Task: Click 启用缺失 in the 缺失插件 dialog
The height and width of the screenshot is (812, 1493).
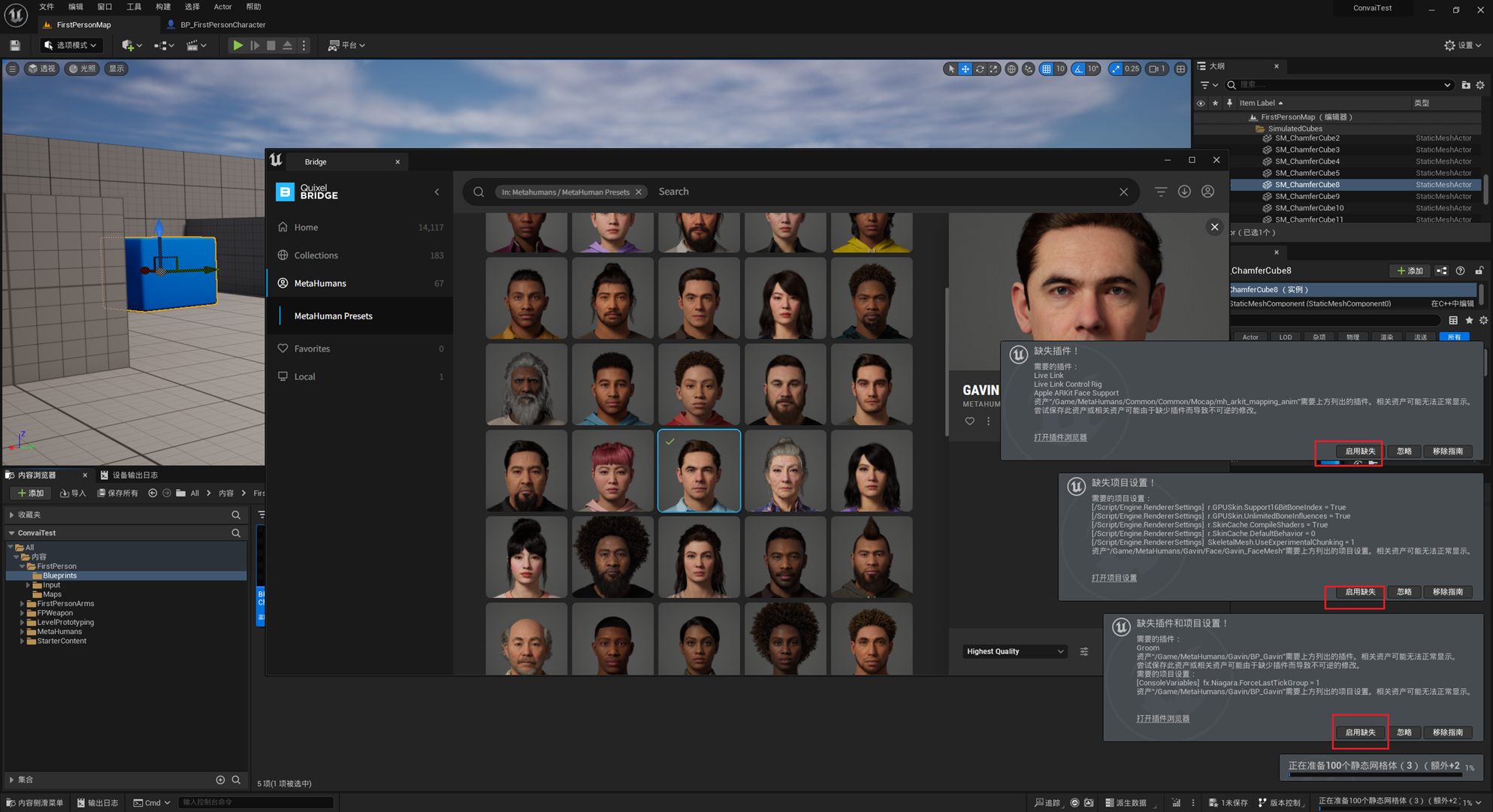Action: 1360,451
